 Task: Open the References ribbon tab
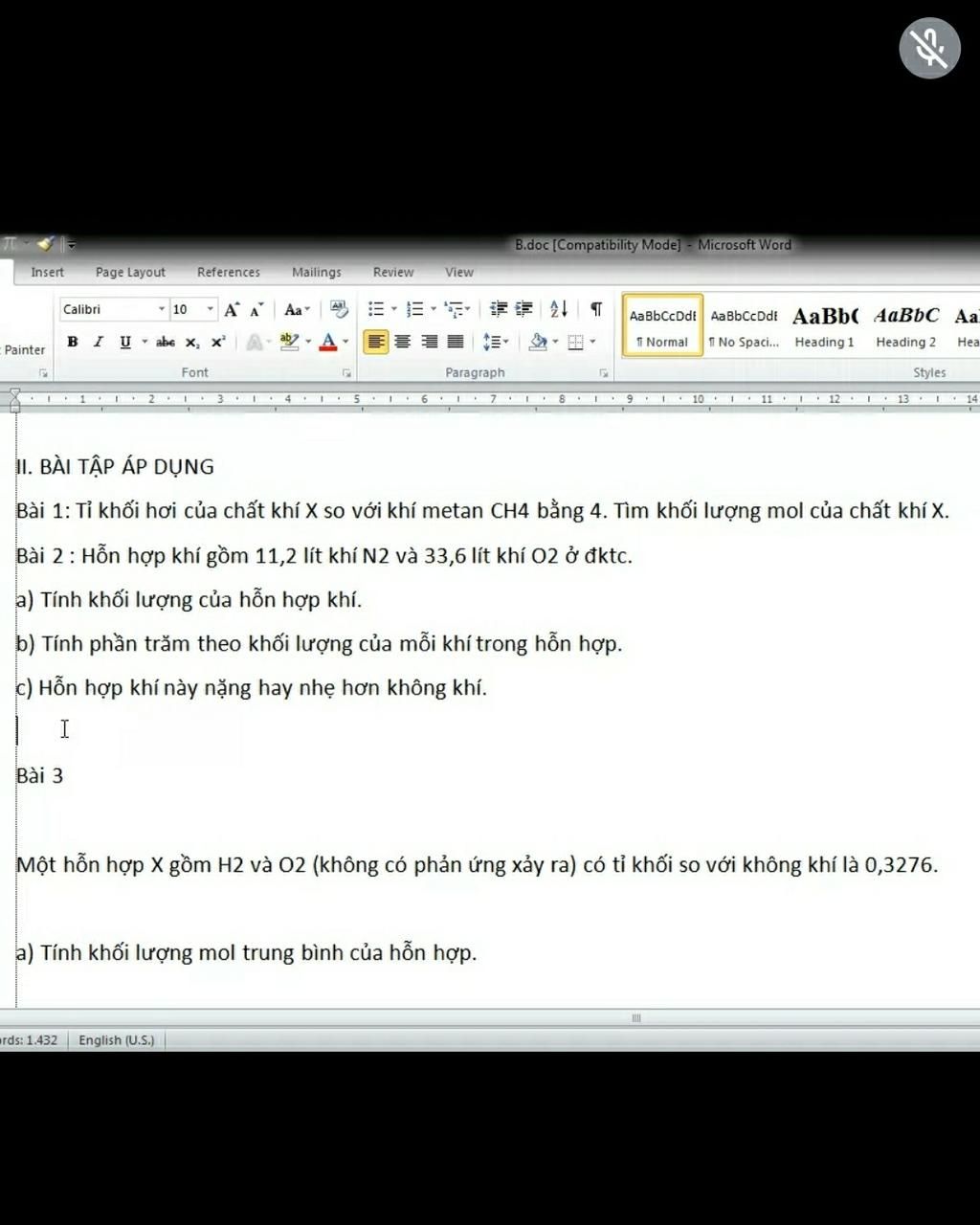[x=229, y=272]
